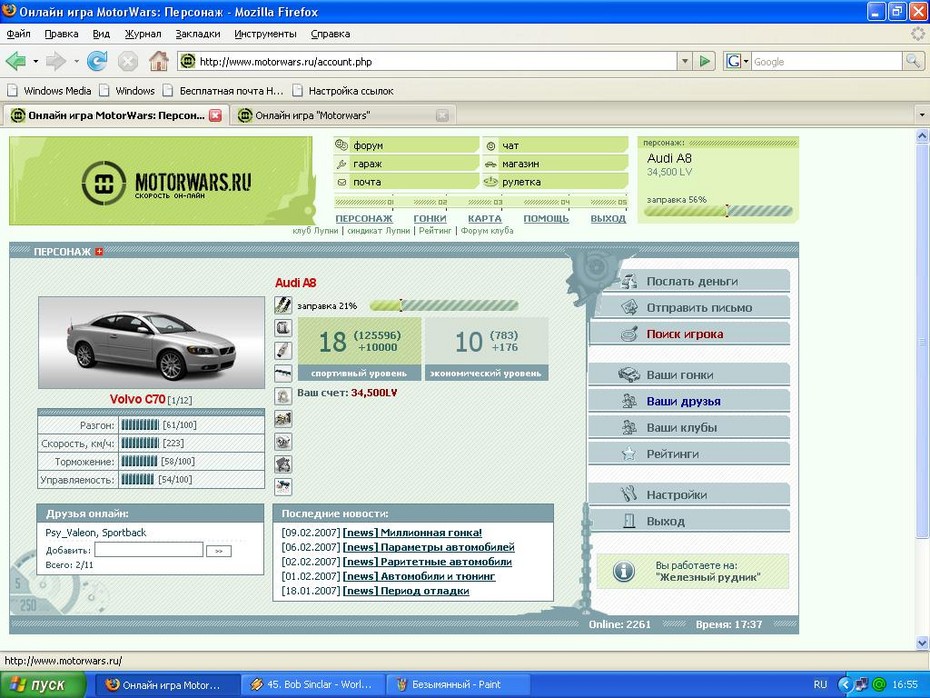Open Ваши друзья in sidebar
The height and width of the screenshot is (698, 930).
tap(689, 401)
